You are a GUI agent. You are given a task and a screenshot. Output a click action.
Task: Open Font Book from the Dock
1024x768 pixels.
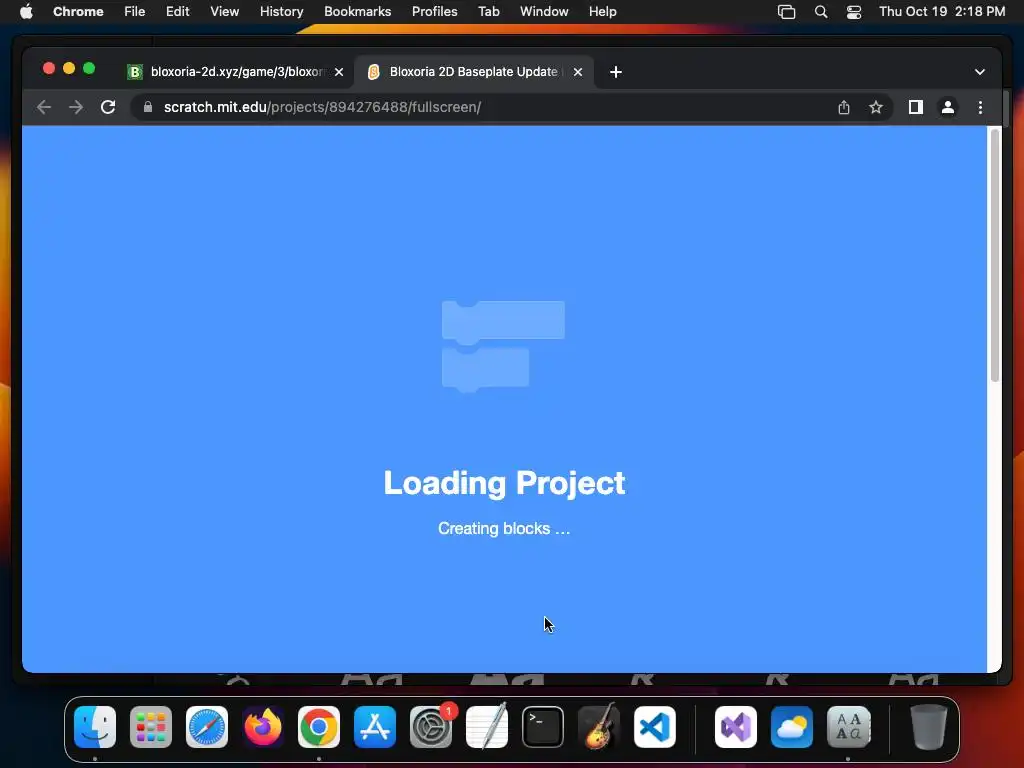point(848,727)
